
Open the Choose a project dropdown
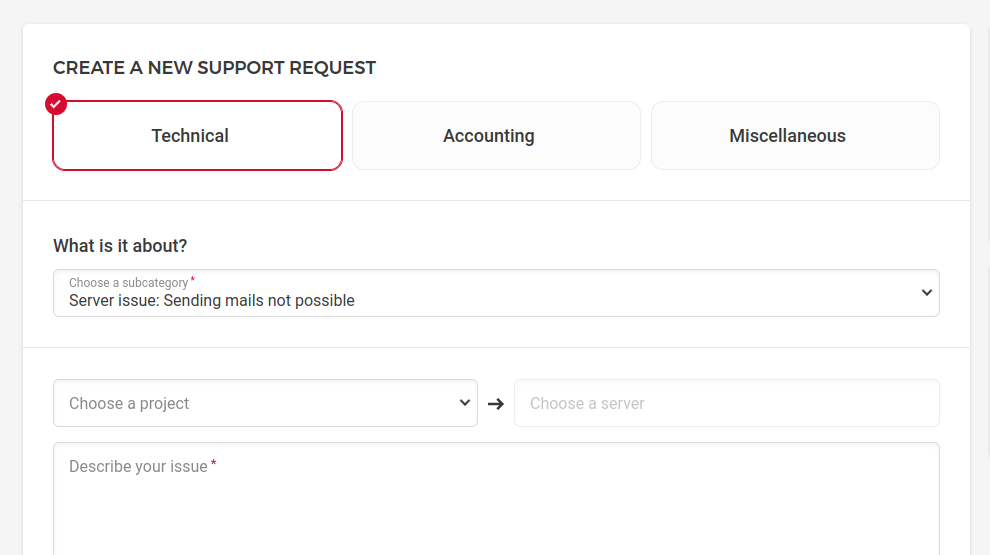(265, 403)
